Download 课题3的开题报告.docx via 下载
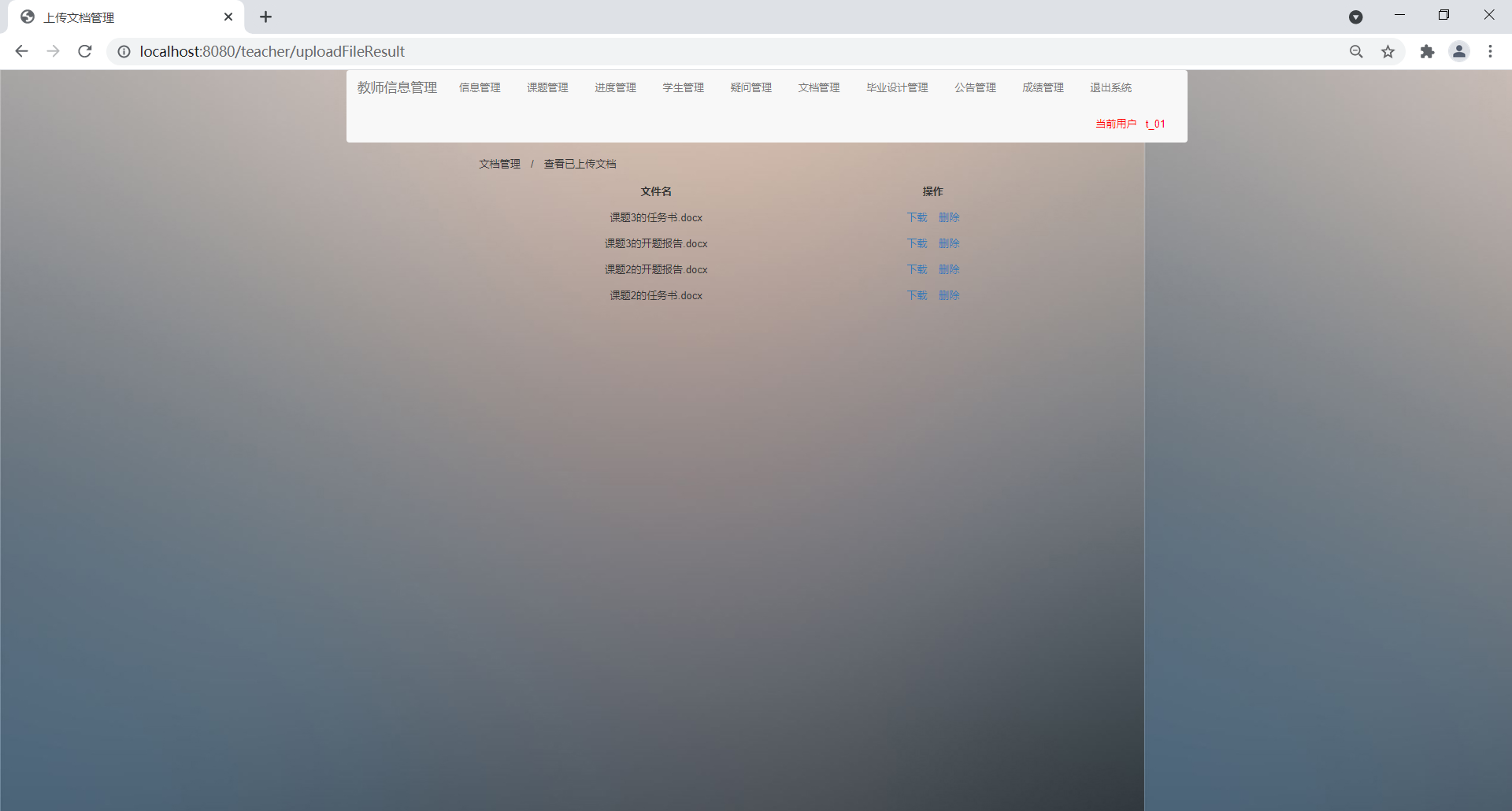1512x811 pixels. (917, 243)
